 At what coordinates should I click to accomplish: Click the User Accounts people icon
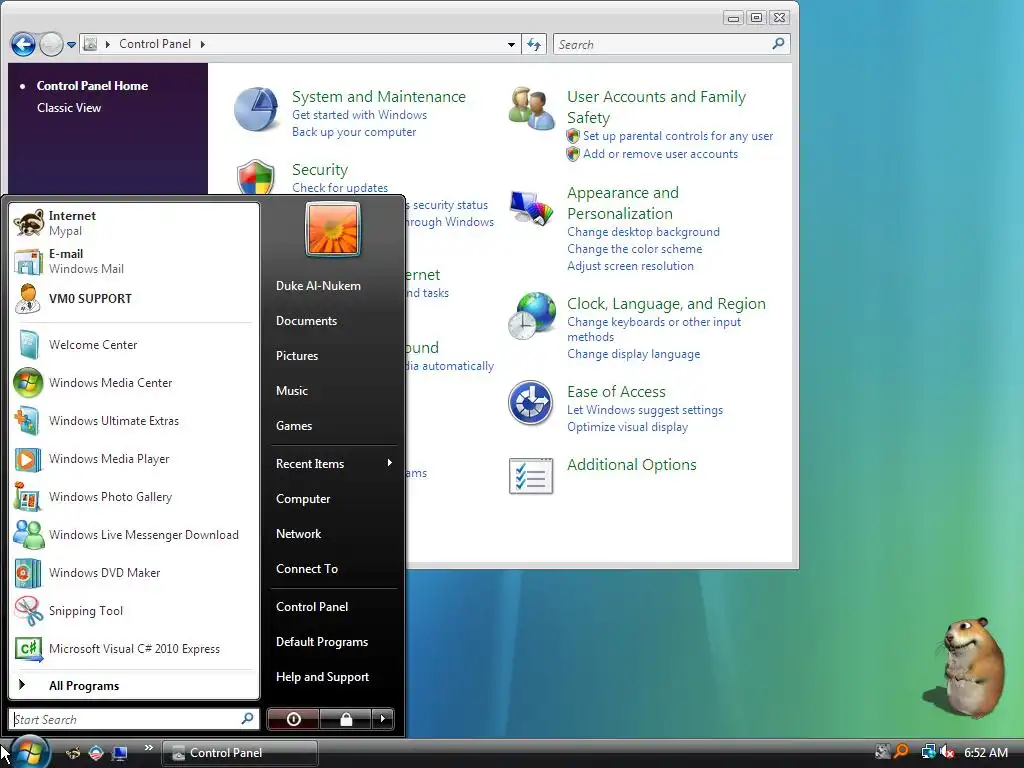click(x=532, y=108)
